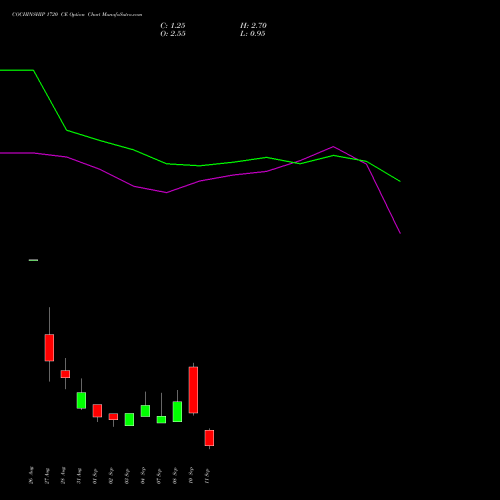Image resolution: width=500 pixels, height=500 pixels.
Task: Click the 31 Aug date label
Action: tap(79, 476)
